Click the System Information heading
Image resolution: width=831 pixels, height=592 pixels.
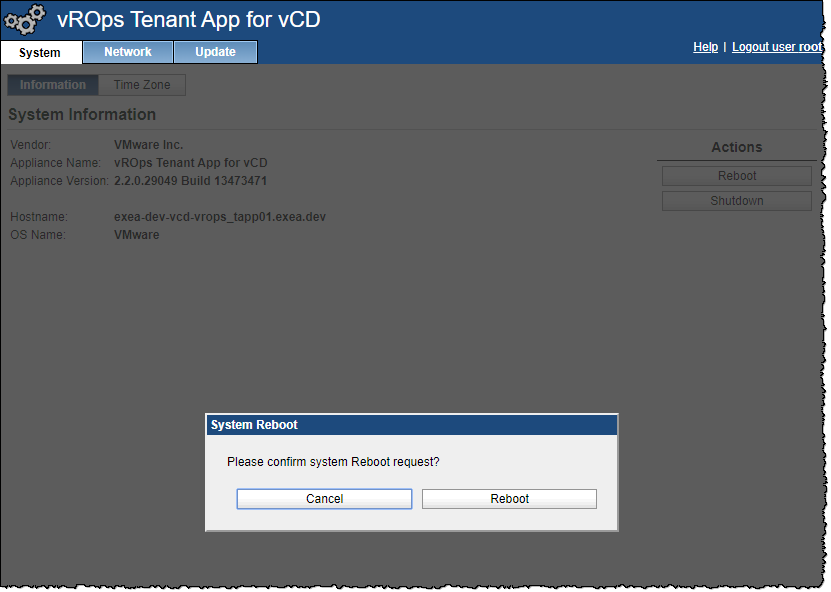(82, 115)
